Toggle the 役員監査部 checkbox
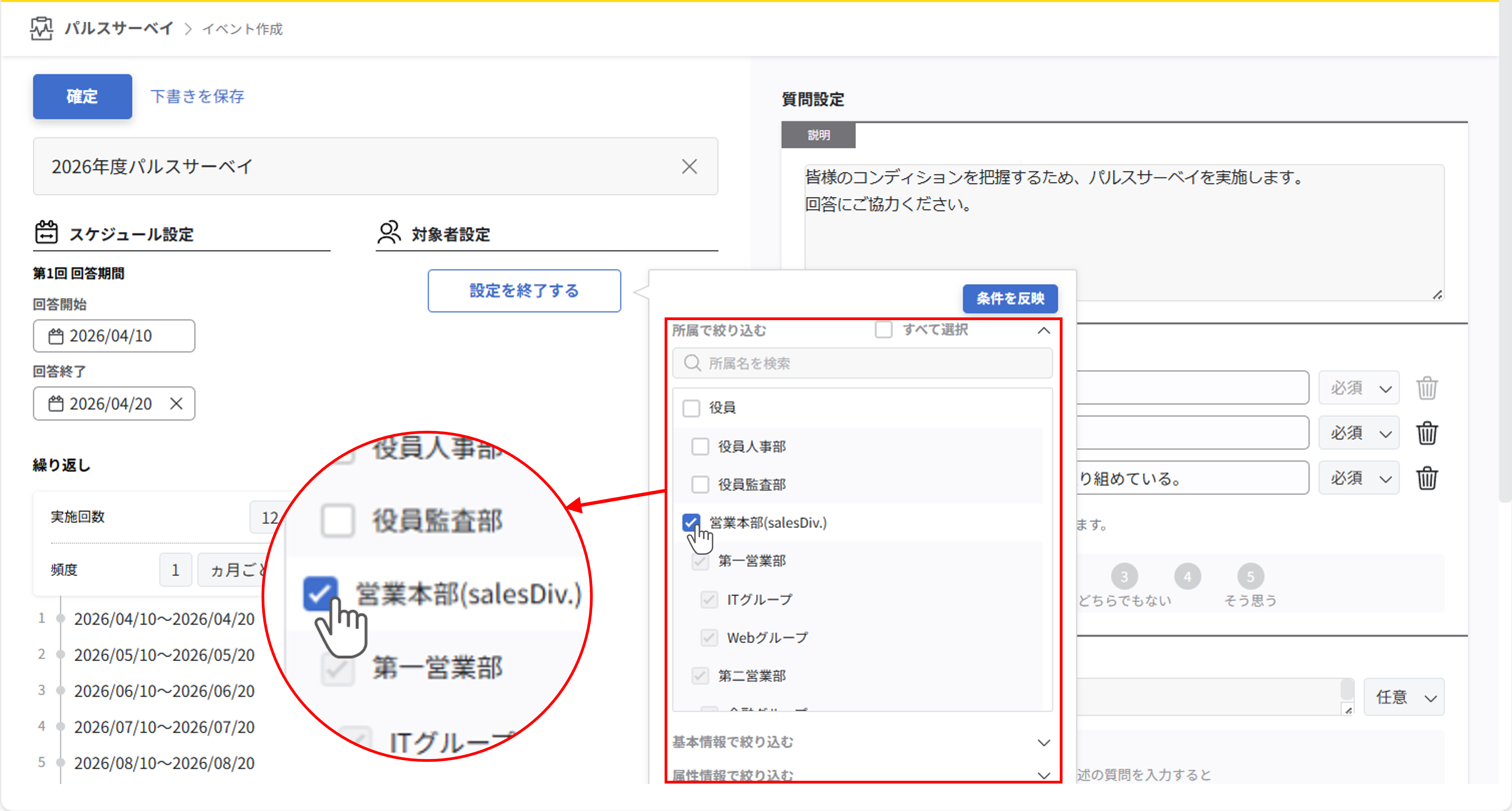The width and height of the screenshot is (1512, 811). [700, 485]
